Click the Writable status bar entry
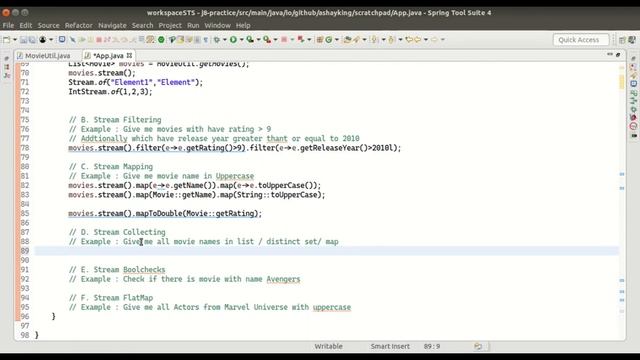 pos(328,346)
